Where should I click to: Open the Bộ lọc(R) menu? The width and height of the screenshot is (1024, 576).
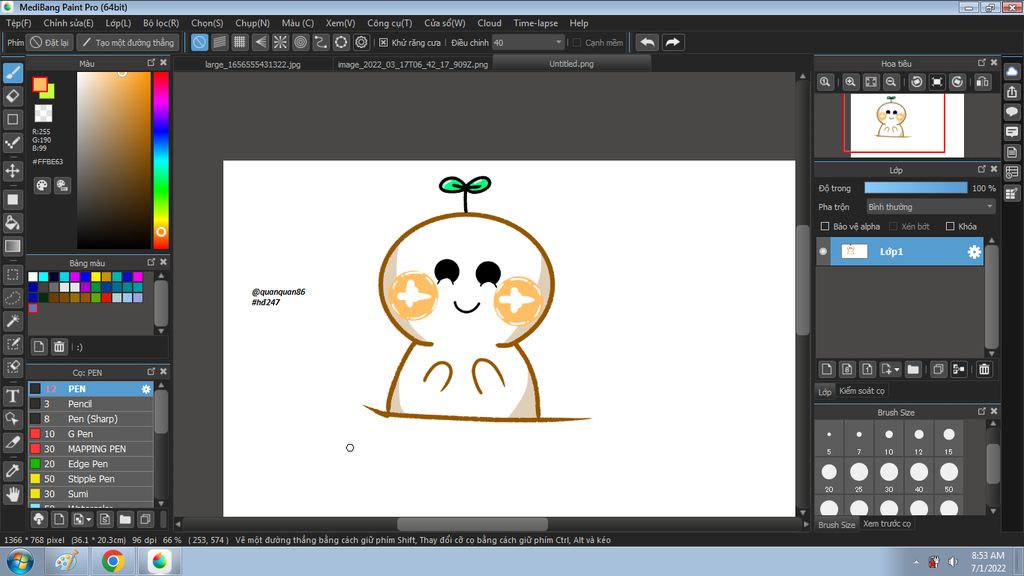pyautogui.click(x=161, y=23)
